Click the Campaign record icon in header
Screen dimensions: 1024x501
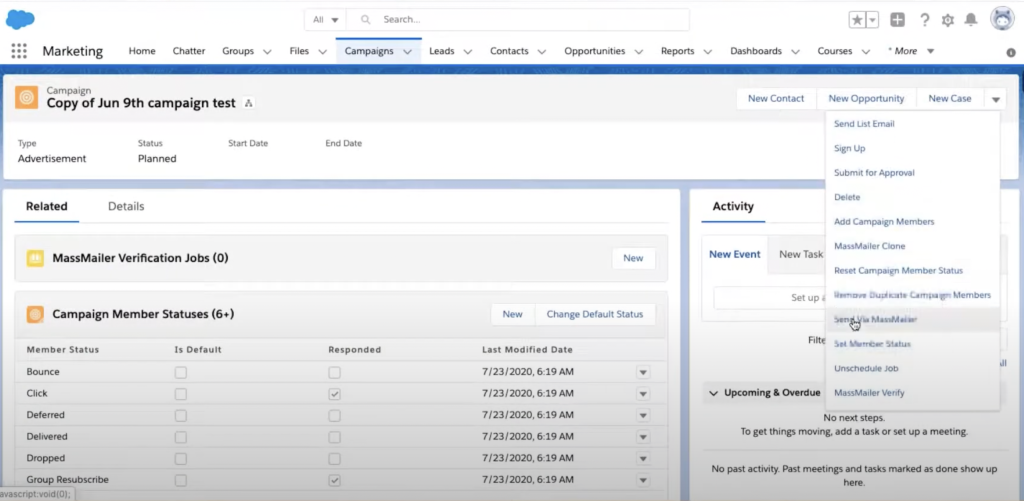[x=26, y=97]
